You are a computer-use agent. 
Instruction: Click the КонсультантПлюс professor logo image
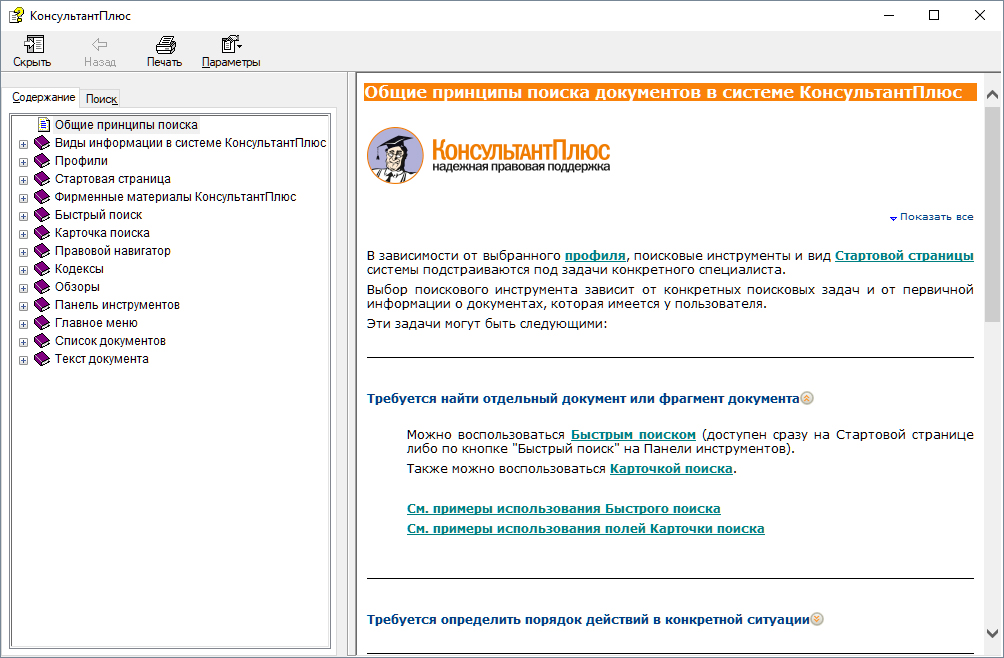pyautogui.click(x=395, y=155)
